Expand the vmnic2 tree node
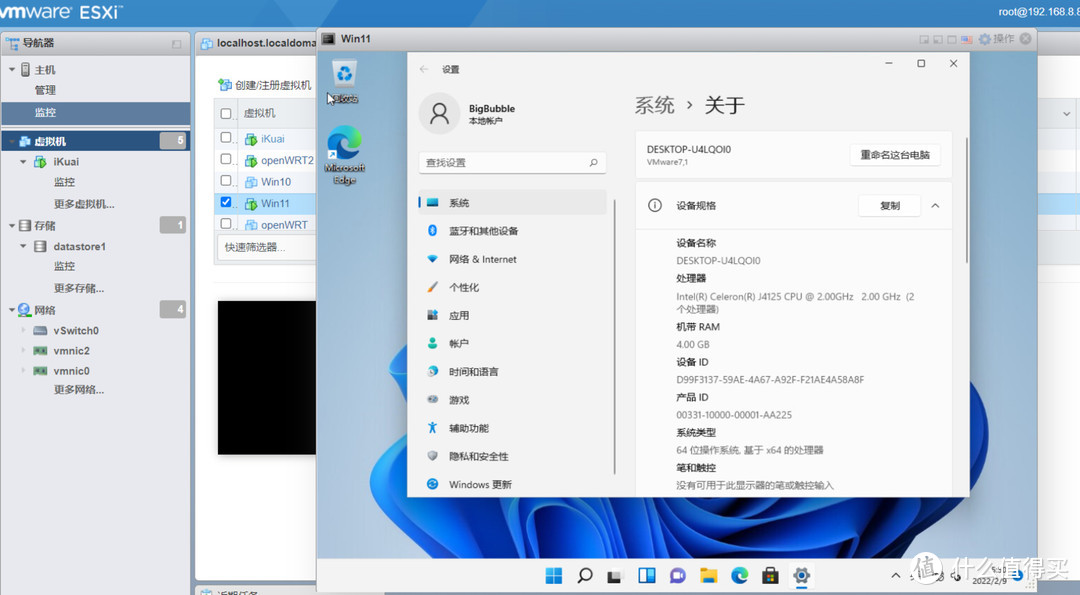This screenshot has width=1080, height=595. click(23, 350)
